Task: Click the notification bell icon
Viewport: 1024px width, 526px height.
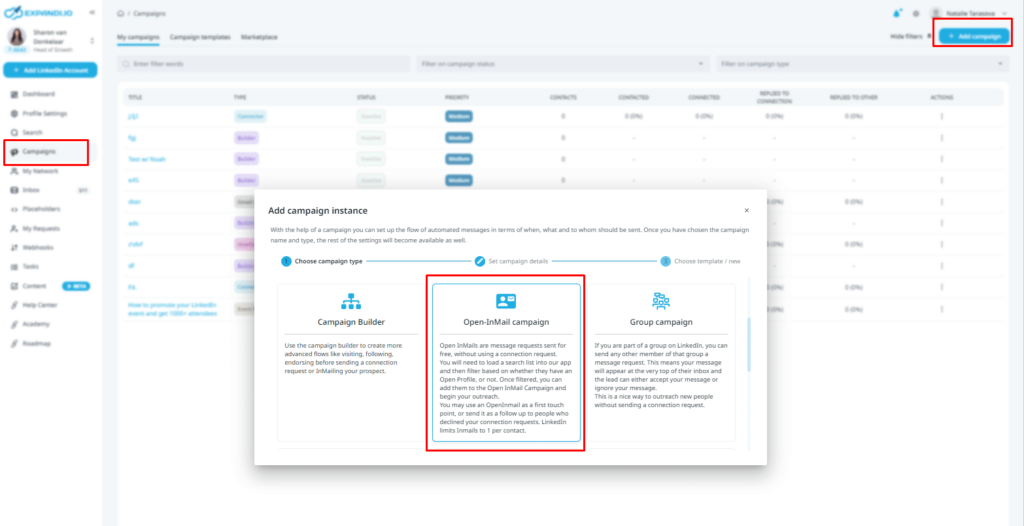Action: coord(898,13)
